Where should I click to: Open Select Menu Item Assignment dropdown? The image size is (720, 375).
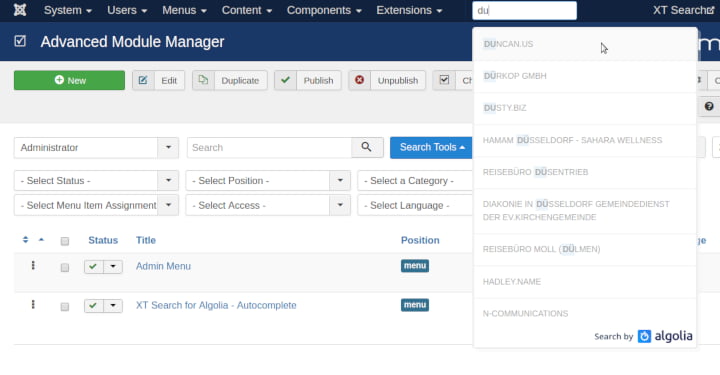(x=96, y=205)
